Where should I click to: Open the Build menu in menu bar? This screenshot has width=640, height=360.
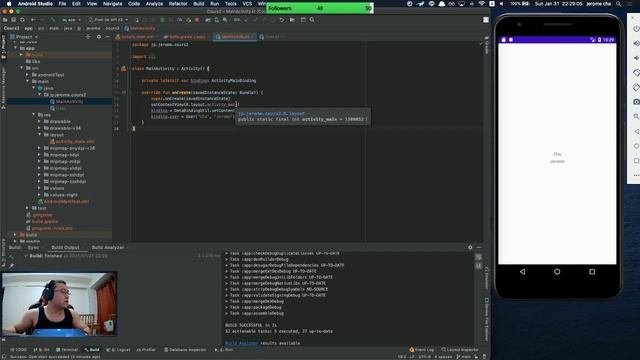198,4
